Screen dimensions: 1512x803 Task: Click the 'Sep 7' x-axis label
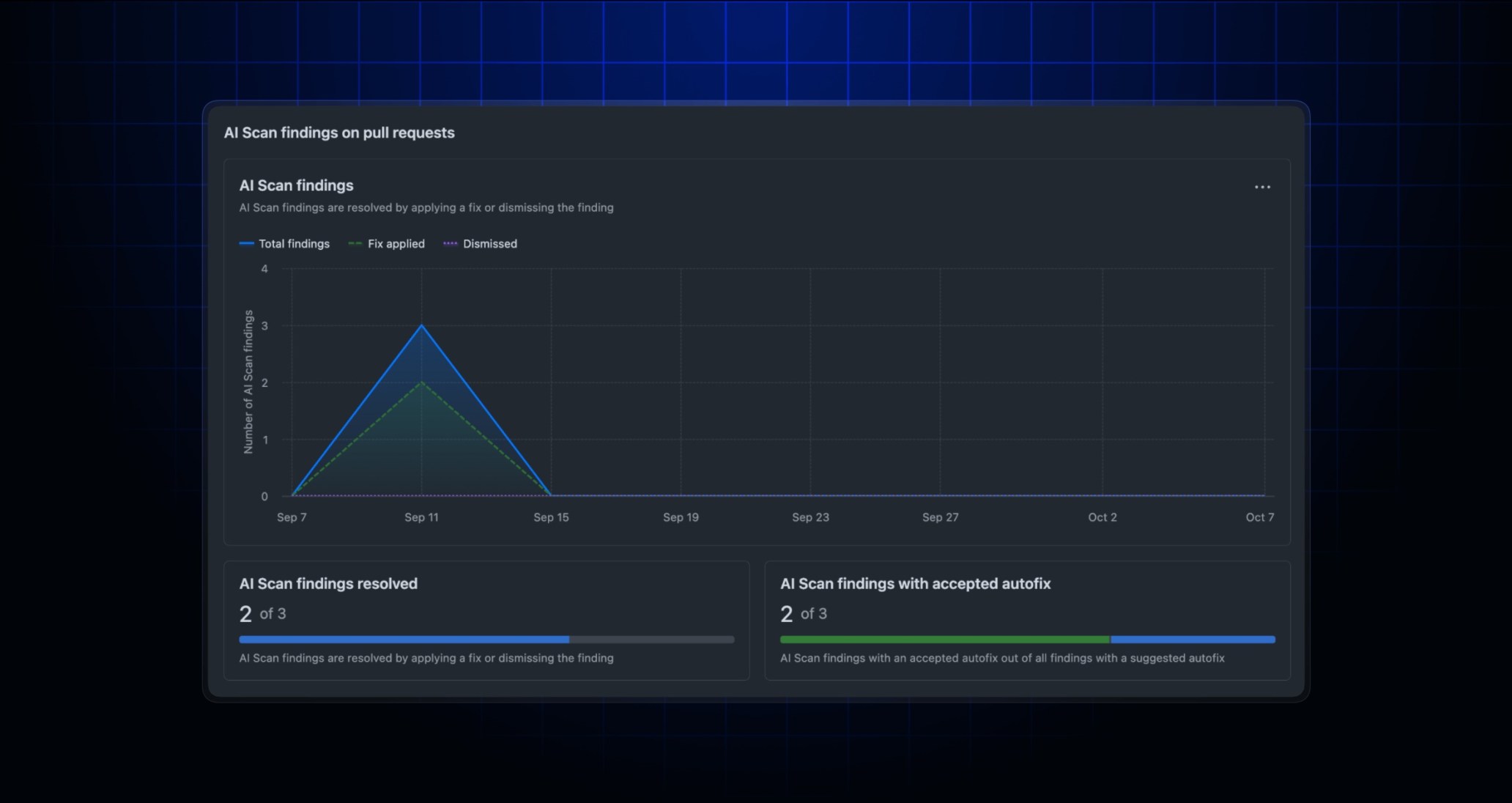click(292, 517)
